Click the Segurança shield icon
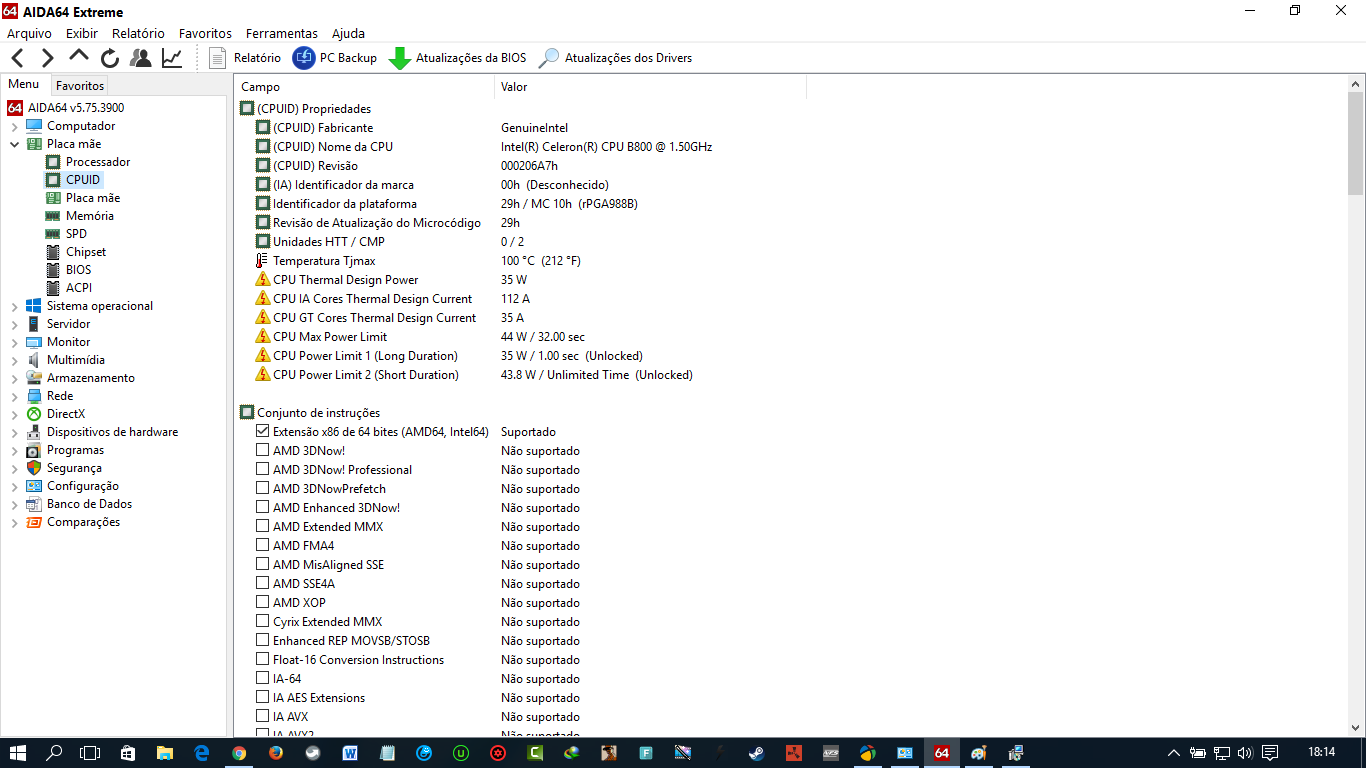 (x=34, y=468)
